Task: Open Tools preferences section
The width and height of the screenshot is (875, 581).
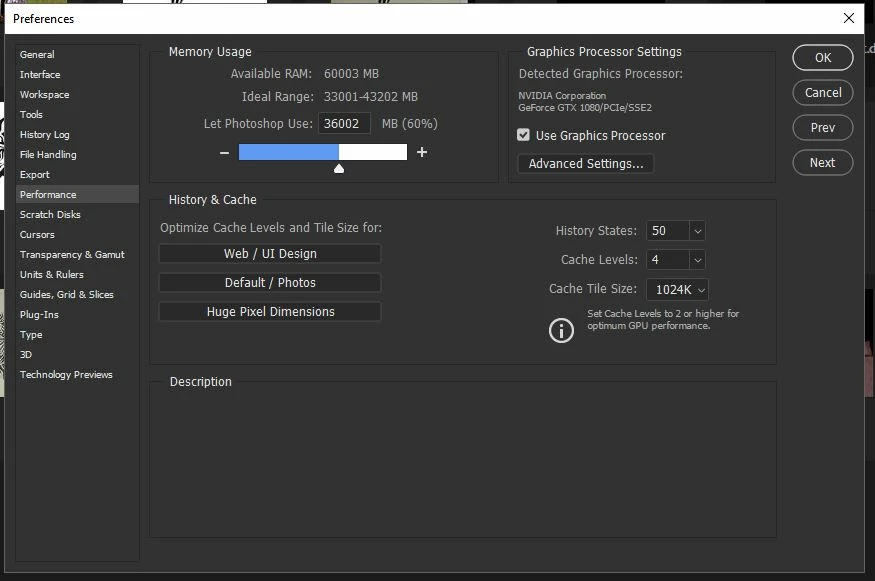Action: coord(77,114)
